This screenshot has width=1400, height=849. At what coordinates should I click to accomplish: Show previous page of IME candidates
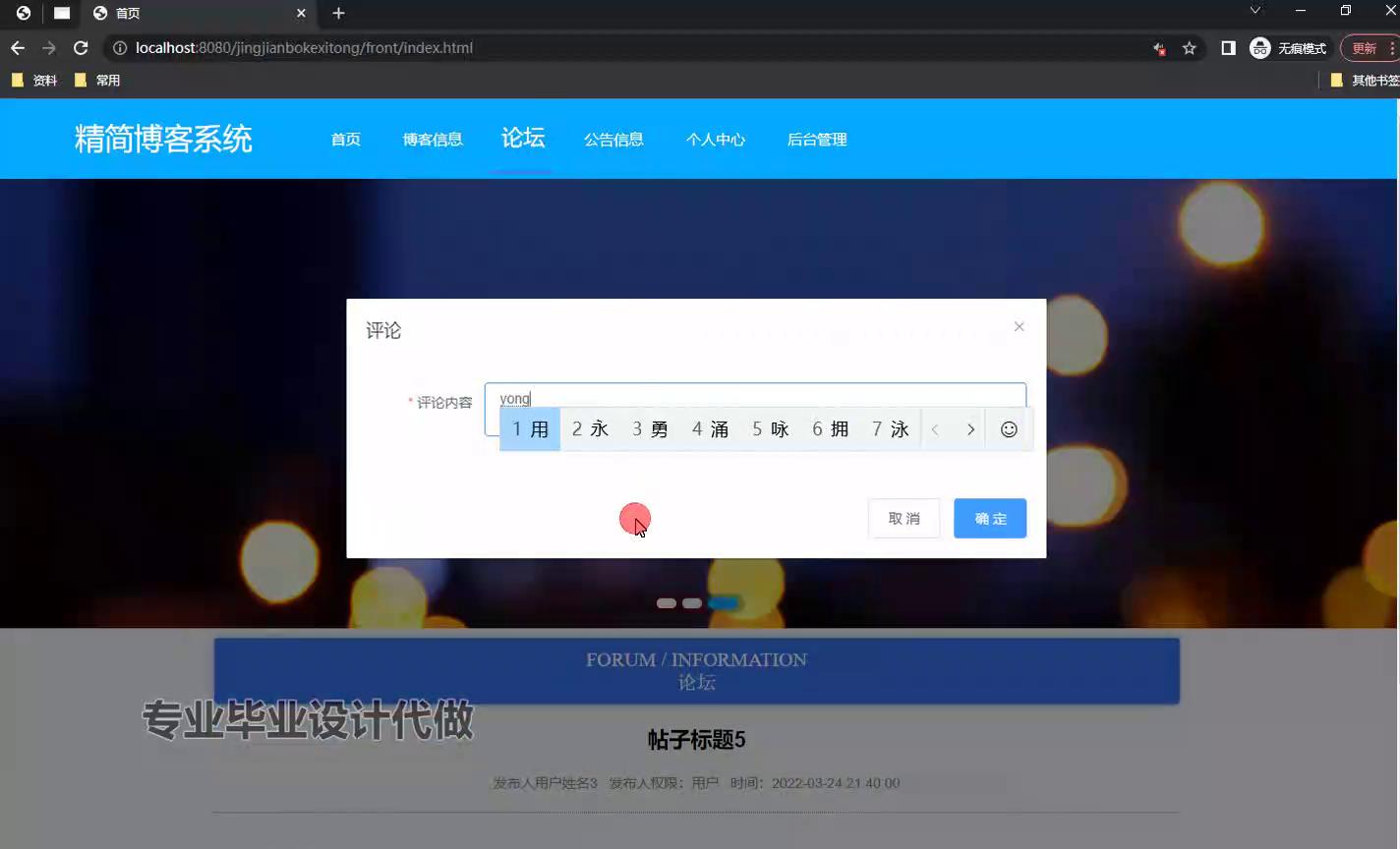(935, 429)
